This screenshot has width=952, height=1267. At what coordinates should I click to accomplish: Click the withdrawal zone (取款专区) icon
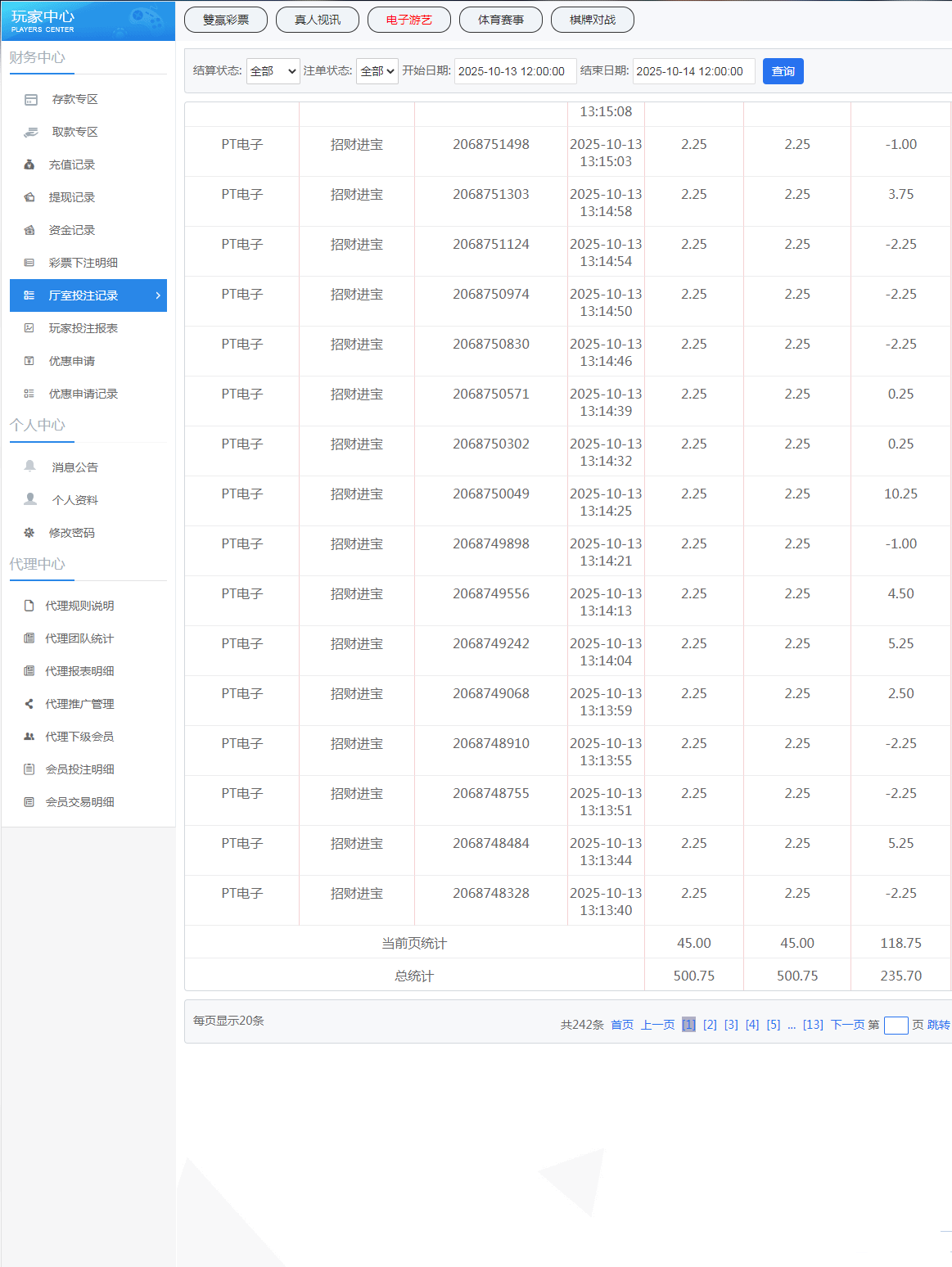31,133
